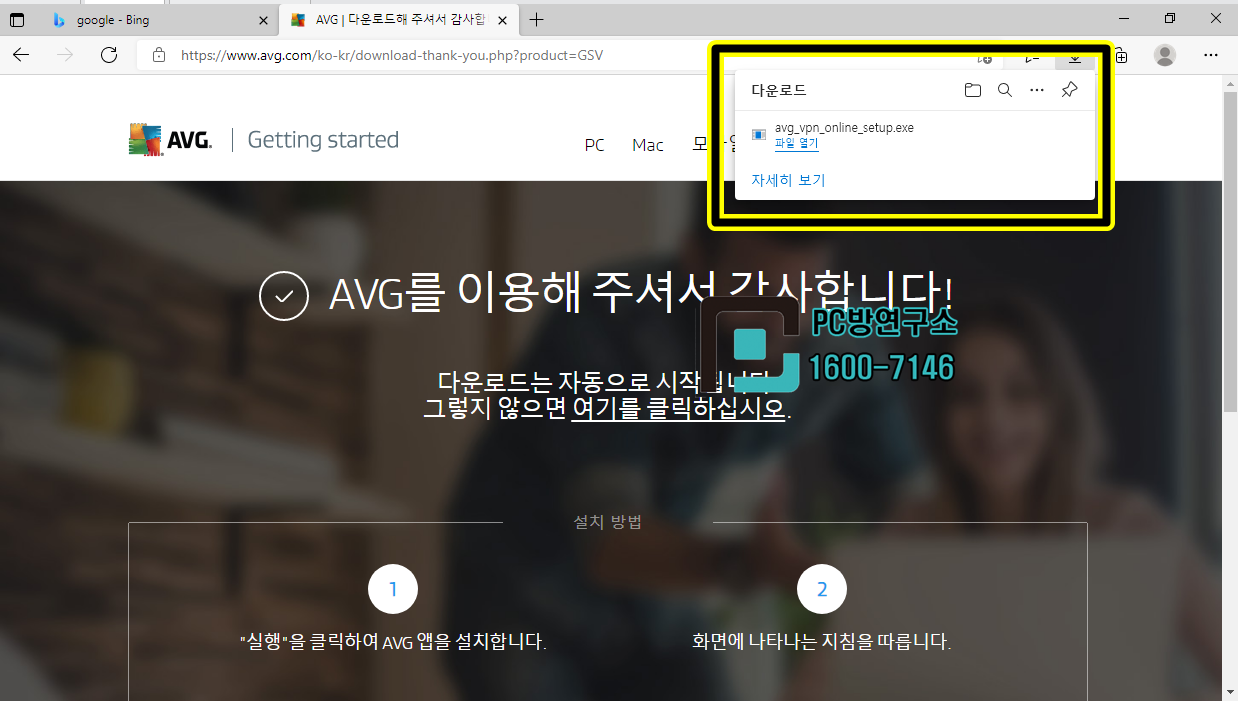Minimize the Edge browser window
Viewport: 1238px width, 701px height.
coord(1125,19)
